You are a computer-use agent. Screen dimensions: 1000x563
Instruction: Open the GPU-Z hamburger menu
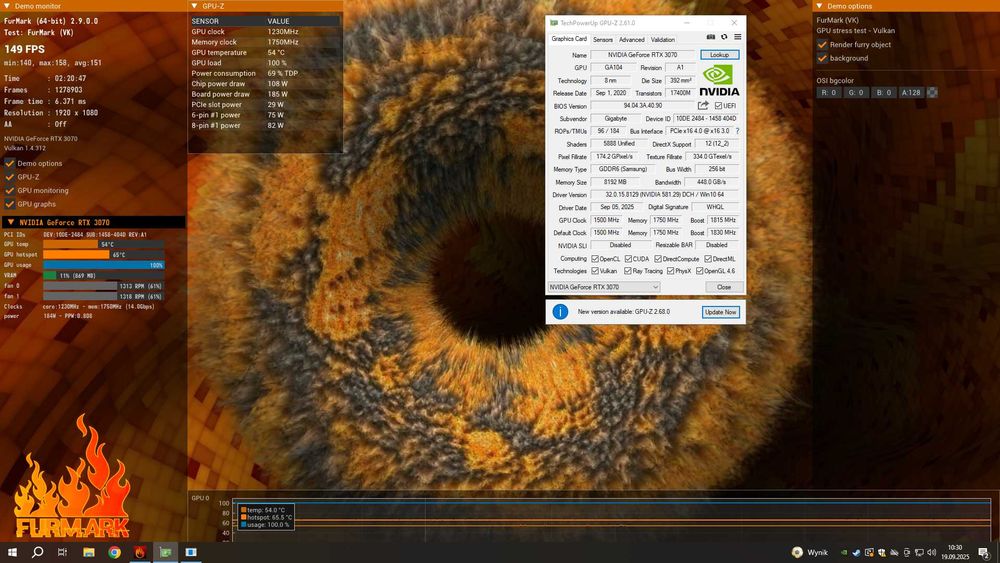[737, 37]
